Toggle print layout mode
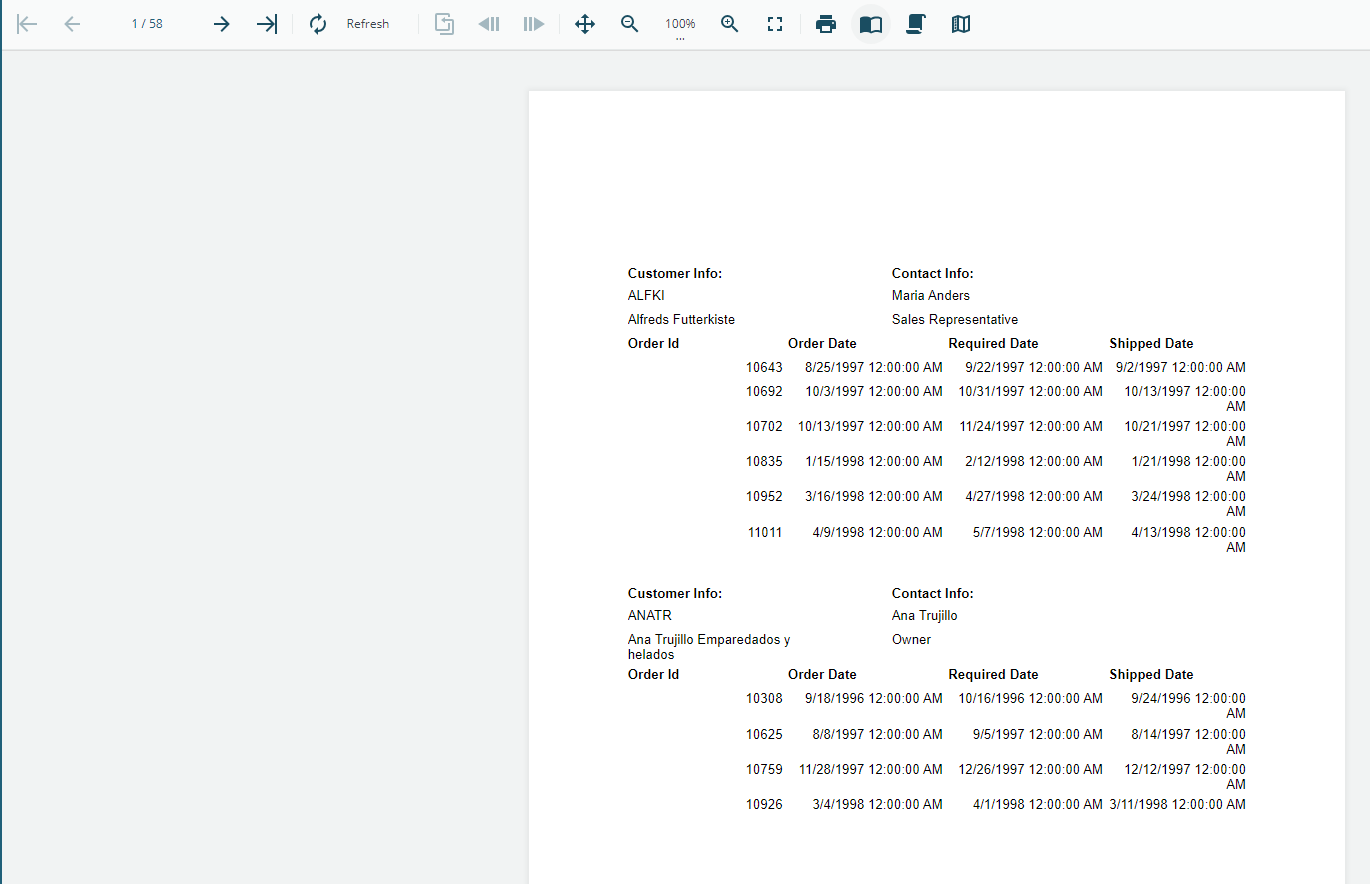 point(443,23)
